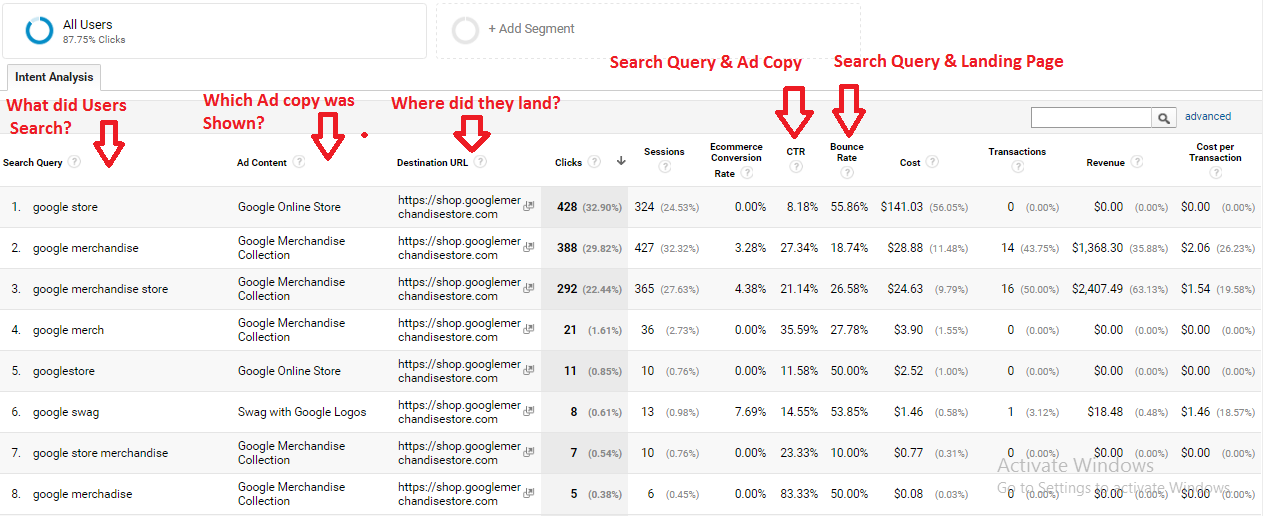
Task: Click inside the table search field
Action: (1091, 118)
